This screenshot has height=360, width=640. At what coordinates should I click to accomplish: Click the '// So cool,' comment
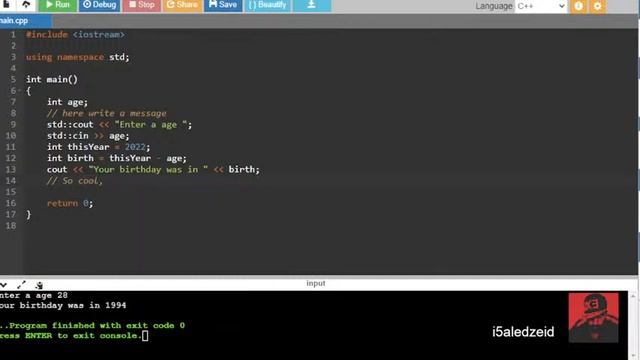click(x=75, y=180)
